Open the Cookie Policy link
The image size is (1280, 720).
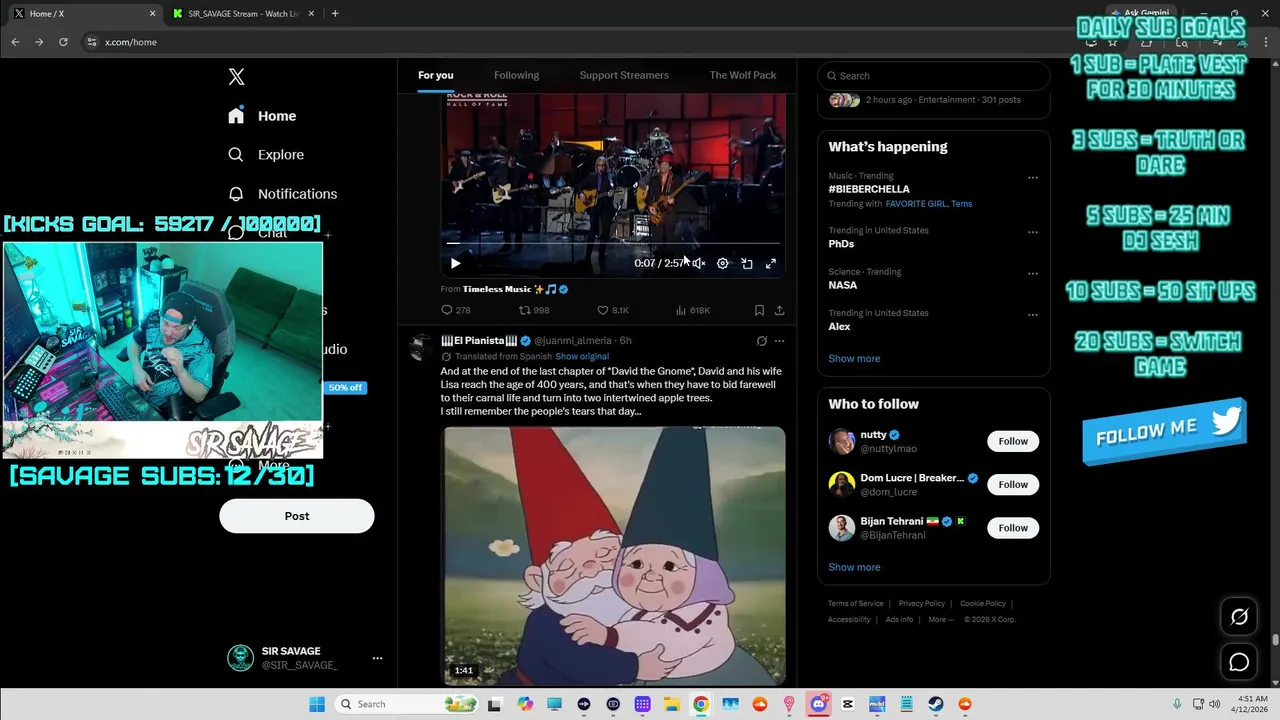coord(983,604)
